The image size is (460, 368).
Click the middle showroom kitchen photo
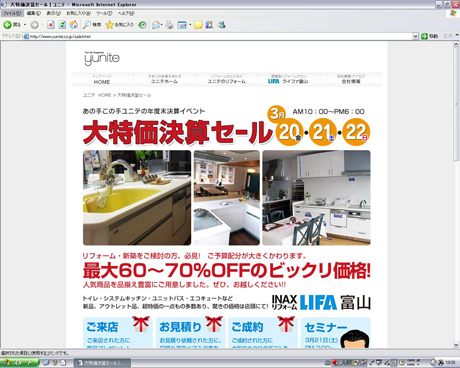[x=227, y=198]
